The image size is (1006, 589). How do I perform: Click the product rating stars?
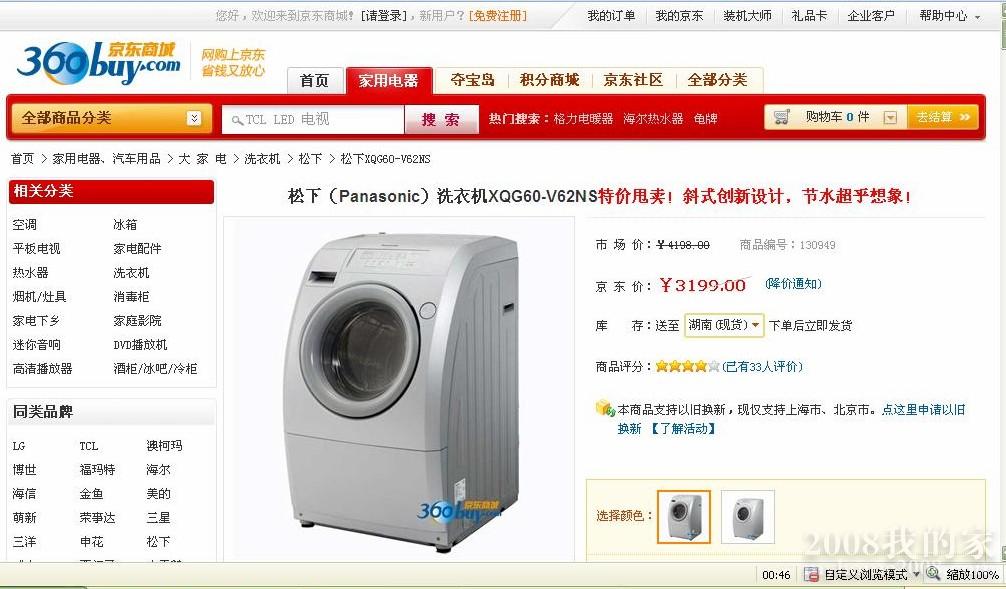[x=687, y=366]
